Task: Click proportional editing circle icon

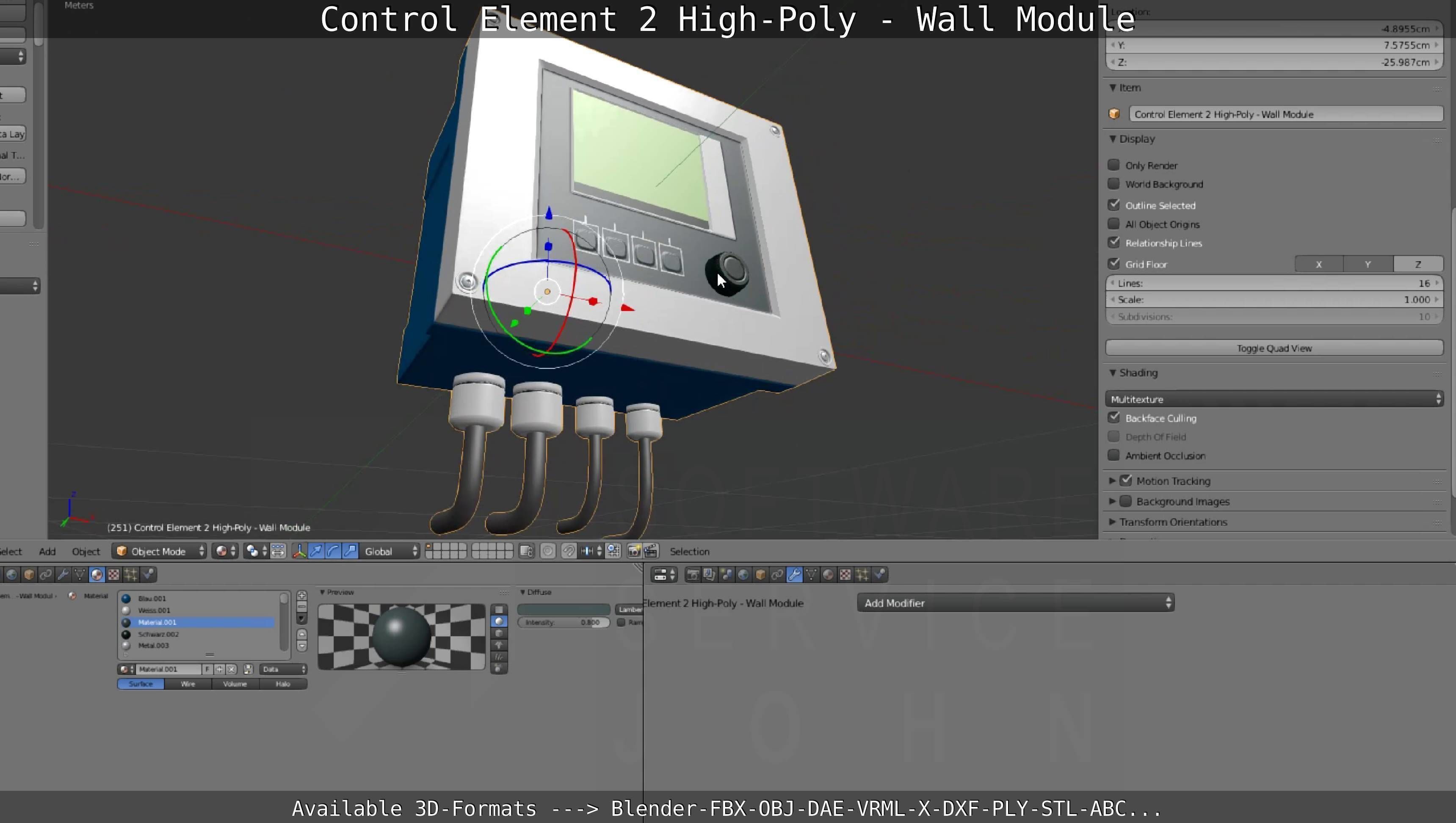Action: coord(548,551)
